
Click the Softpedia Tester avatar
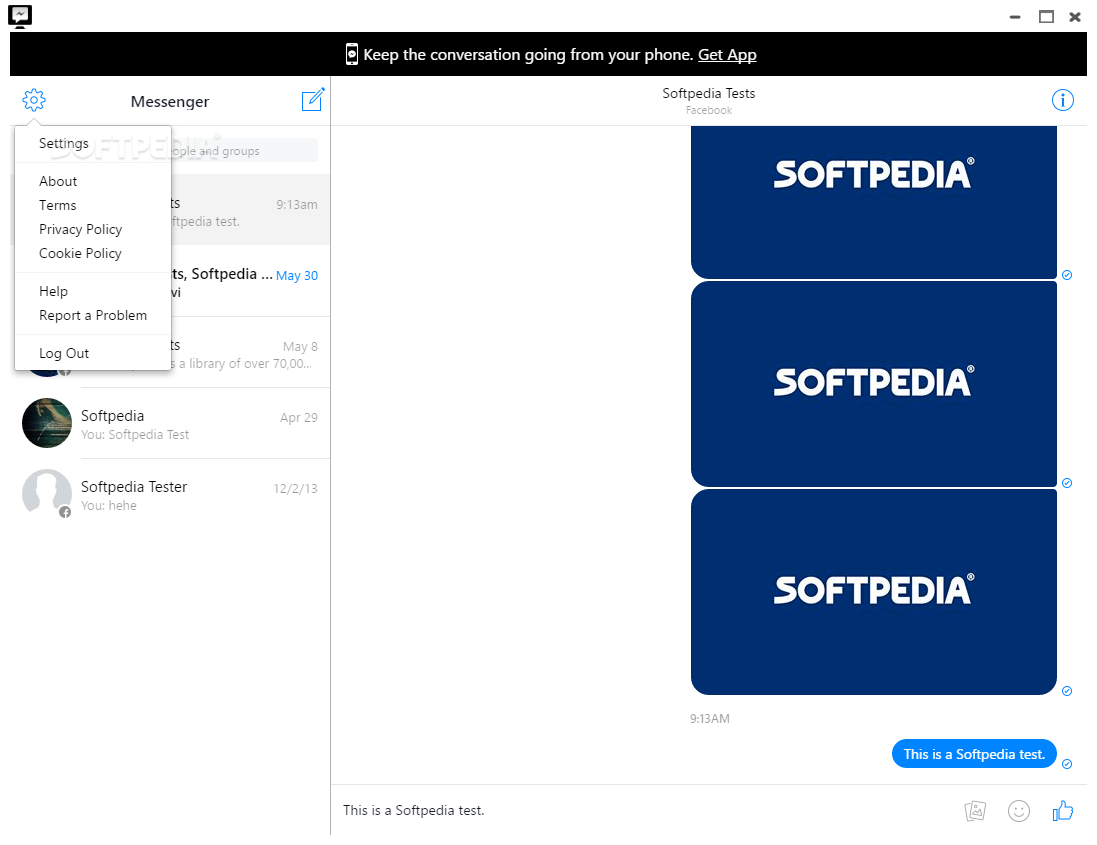pos(47,494)
